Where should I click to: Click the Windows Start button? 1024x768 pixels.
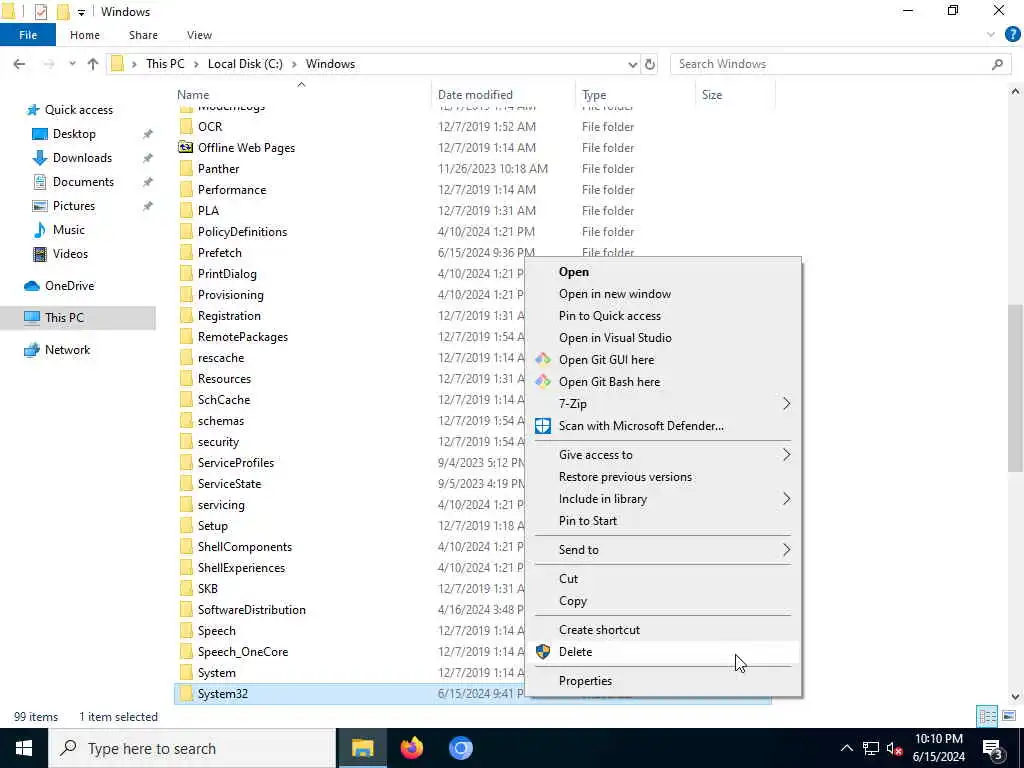(x=24, y=748)
